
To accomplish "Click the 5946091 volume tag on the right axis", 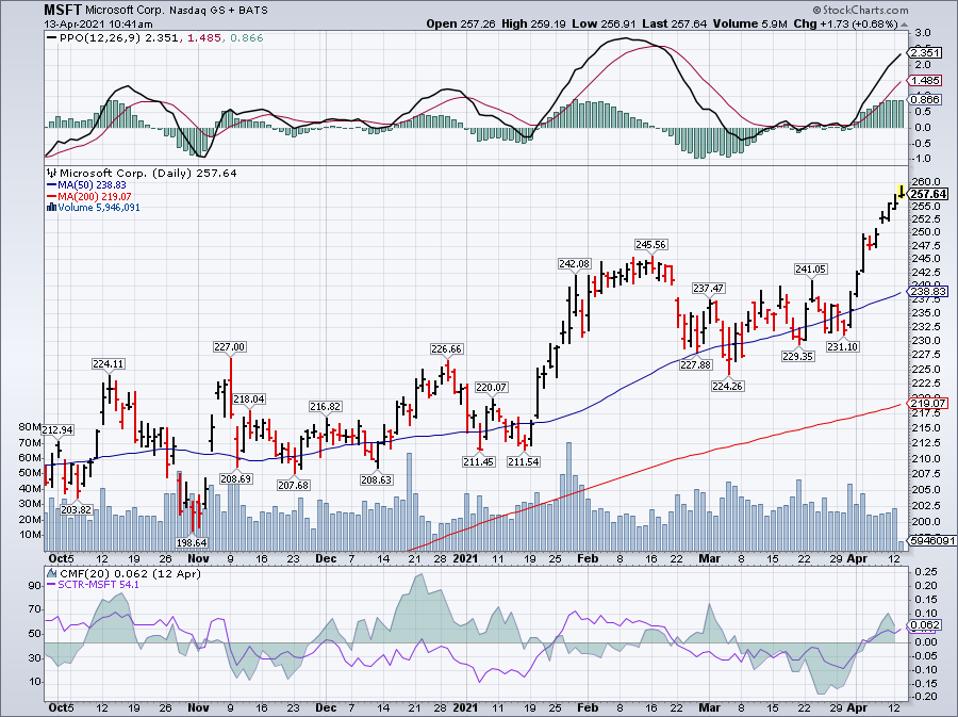I will coord(932,540).
